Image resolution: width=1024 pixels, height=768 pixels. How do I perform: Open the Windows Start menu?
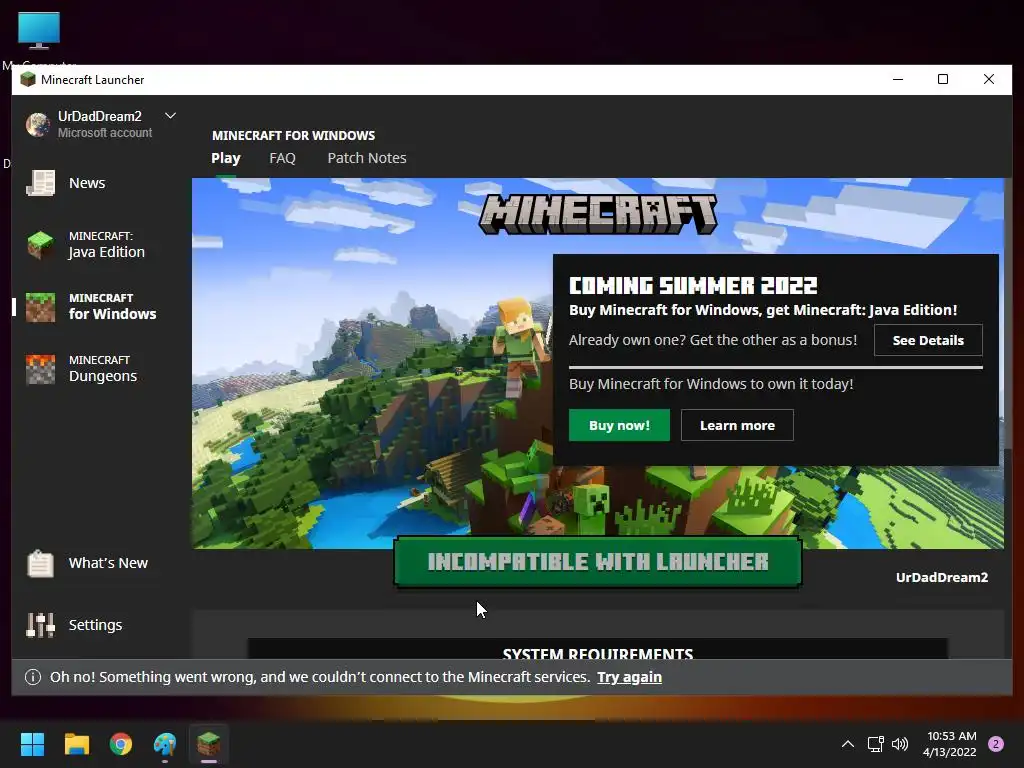tap(33, 744)
